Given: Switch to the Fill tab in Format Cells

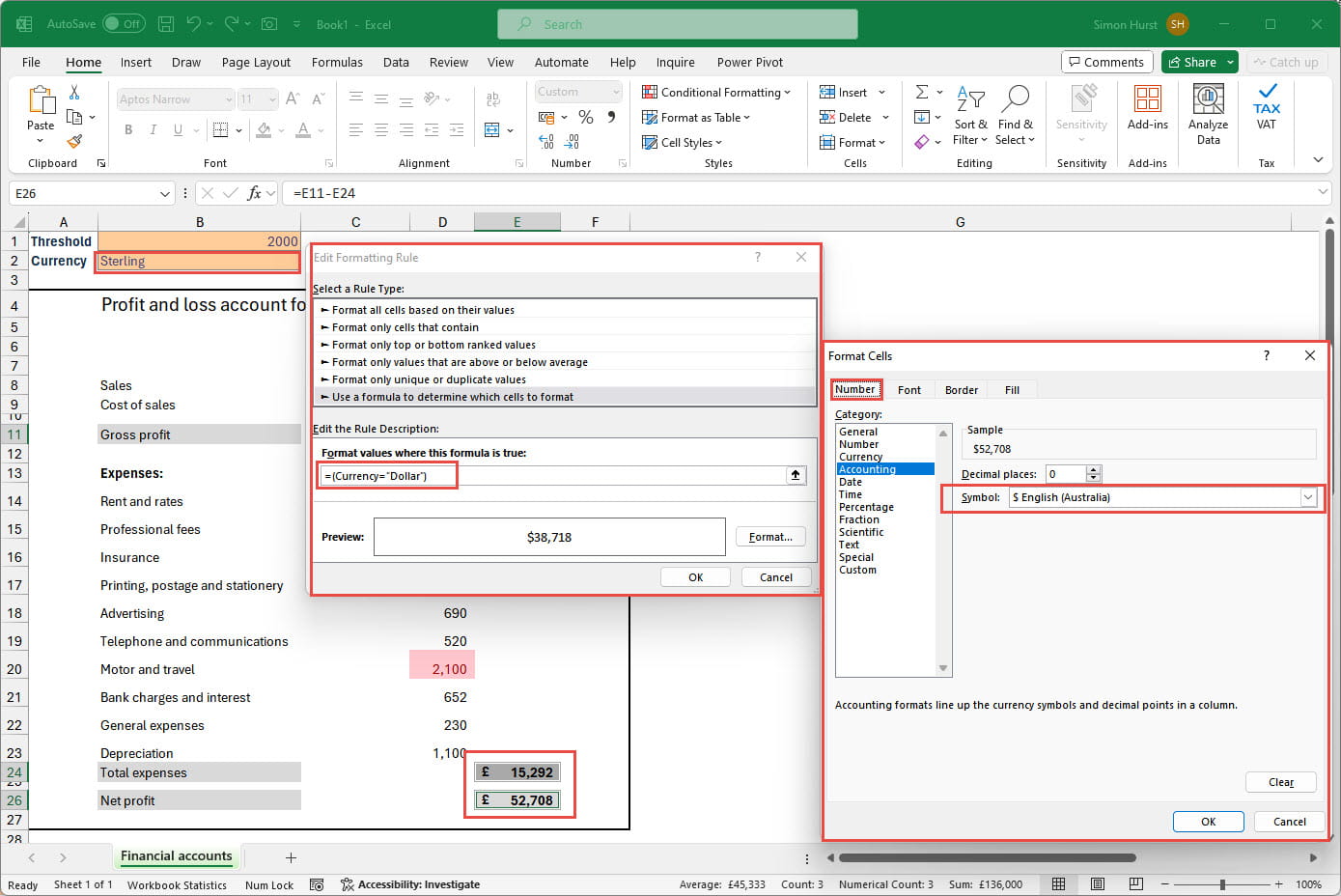Looking at the screenshot, I should click(1012, 390).
